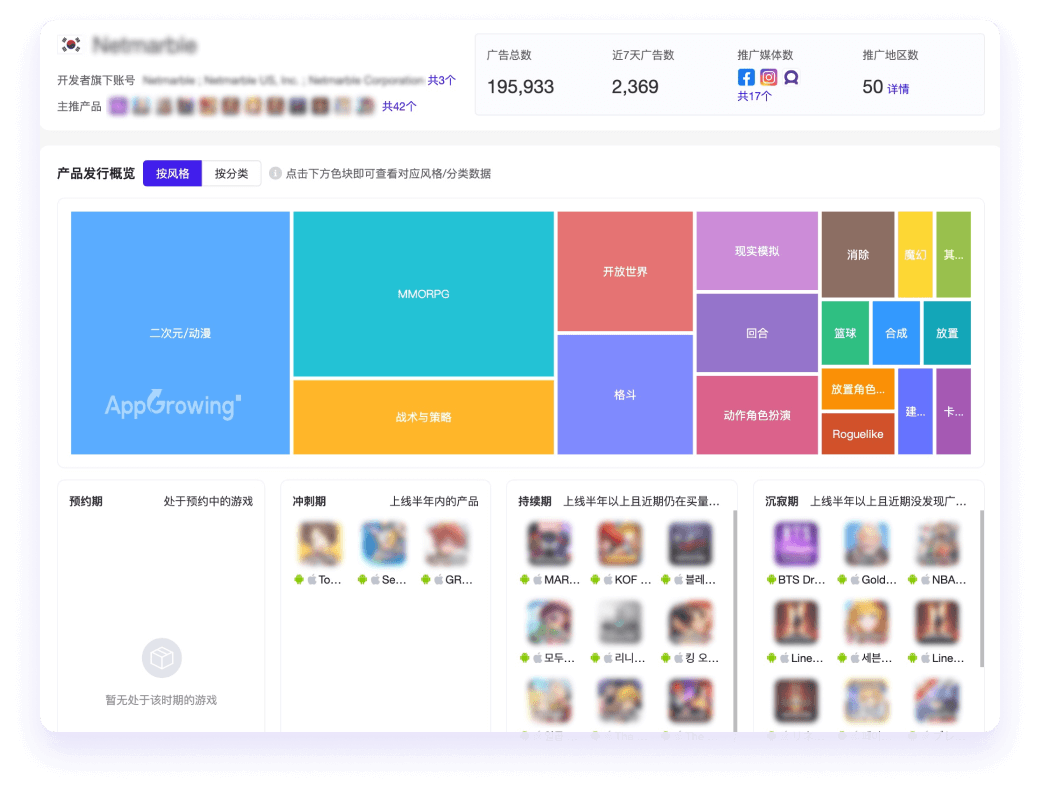The image size is (1040, 792).
Task: Click the empty box placeholder icon
Action: point(161,658)
